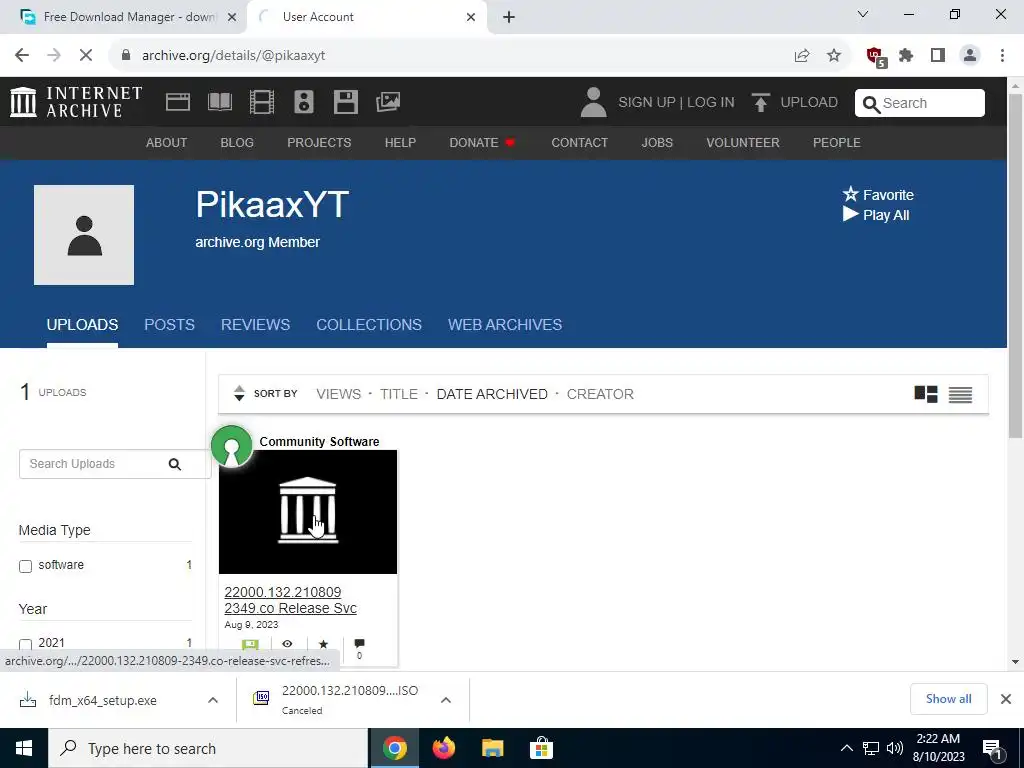This screenshot has width=1024, height=768.
Task: Open the ABOUT menu link
Action: (167, 142)
